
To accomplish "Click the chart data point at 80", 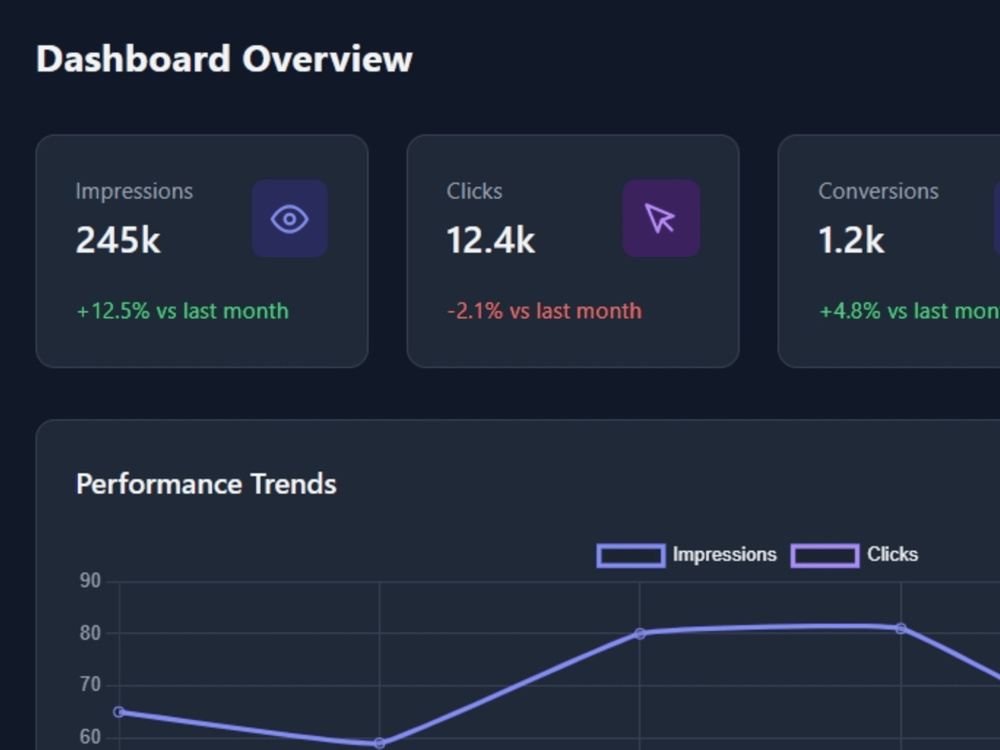I will pos(640,633).
